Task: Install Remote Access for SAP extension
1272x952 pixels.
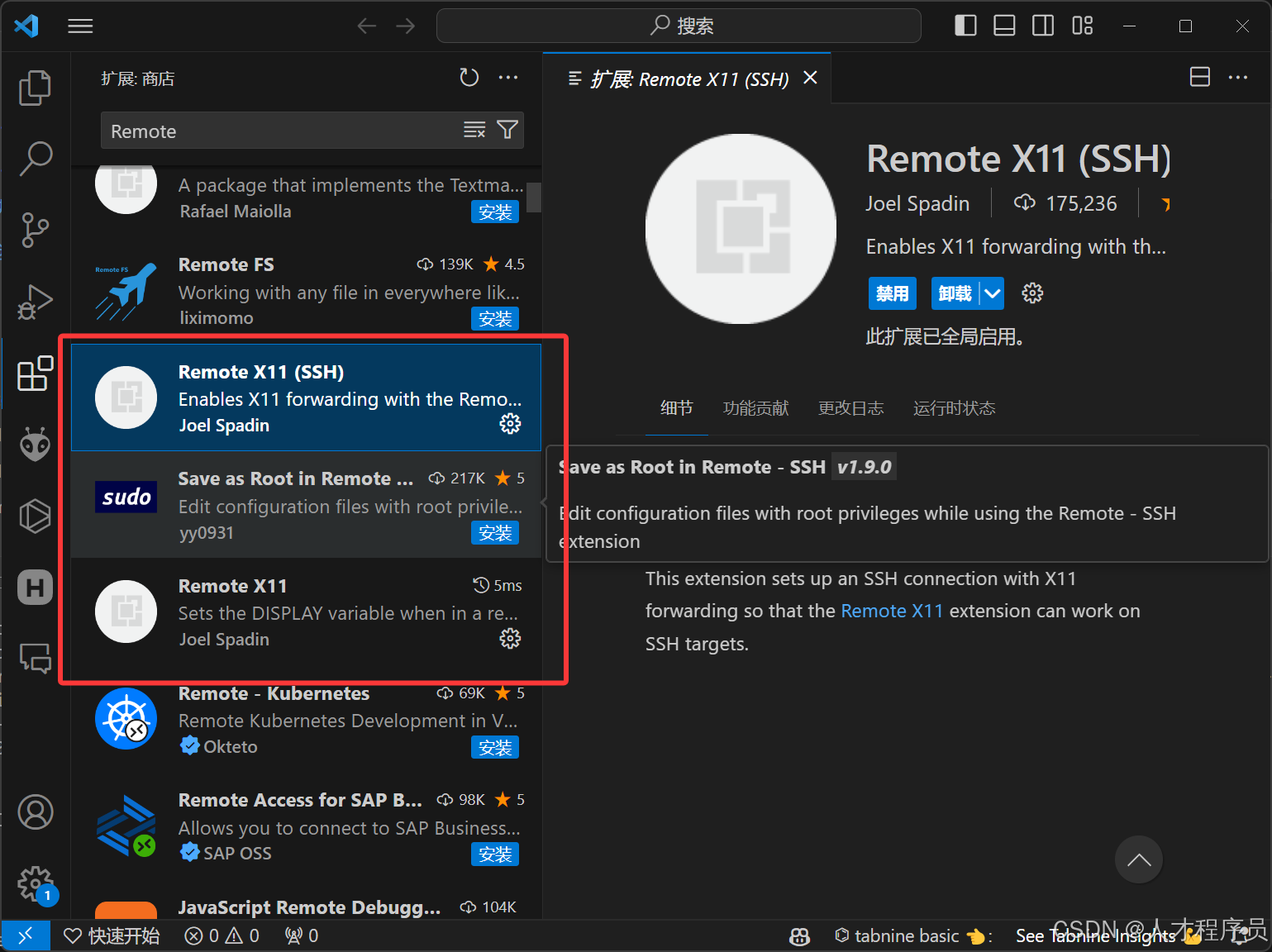Action: coord(495,854)
